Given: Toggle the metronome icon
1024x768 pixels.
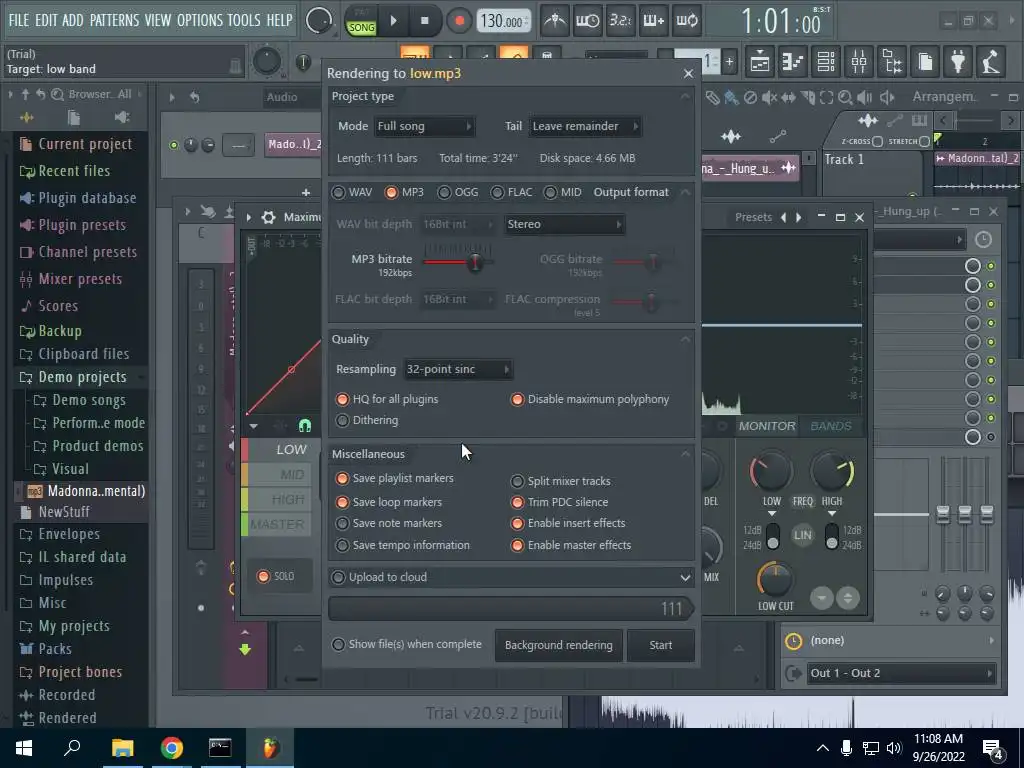Looking at the screenshot, I should tap(555, 21).
